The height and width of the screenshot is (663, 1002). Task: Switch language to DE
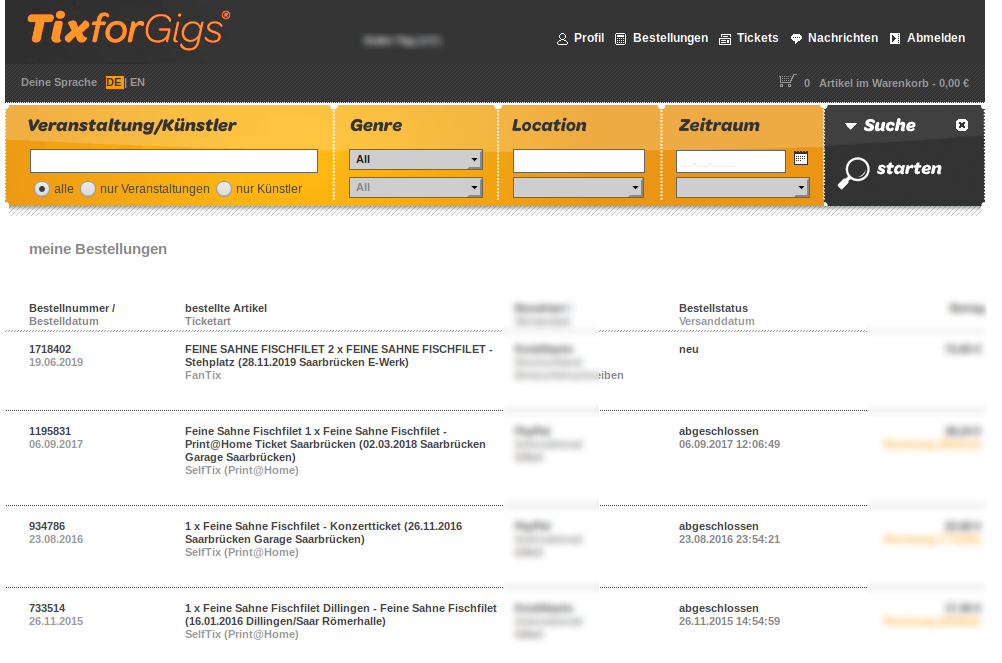click(x=114, y=82)
